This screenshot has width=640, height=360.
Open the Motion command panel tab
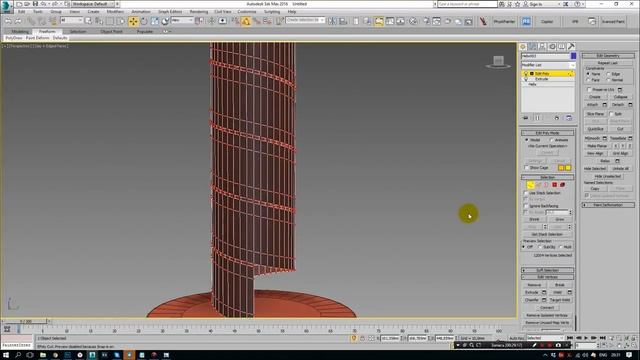[x=552, y=47]
